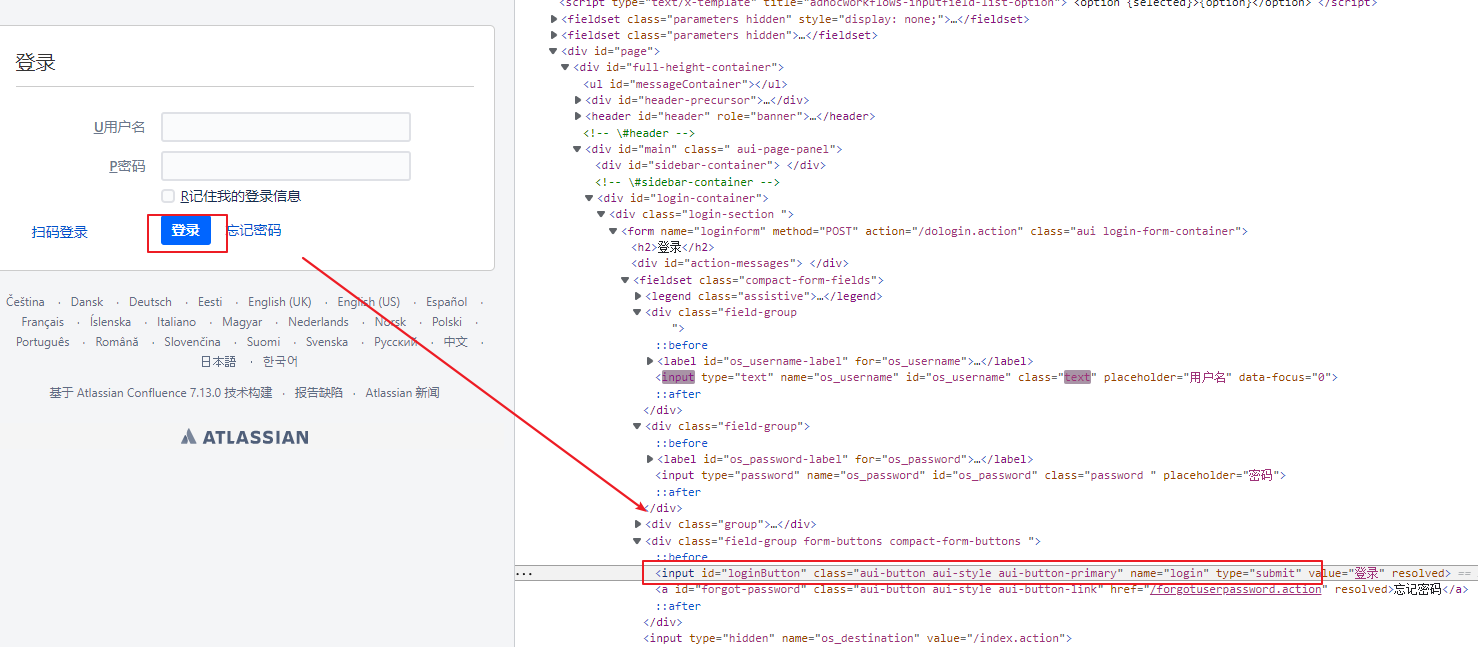Expand the header role="banner" node
The height and width of the screenshot is (647, 1478).
pos(578,116)
